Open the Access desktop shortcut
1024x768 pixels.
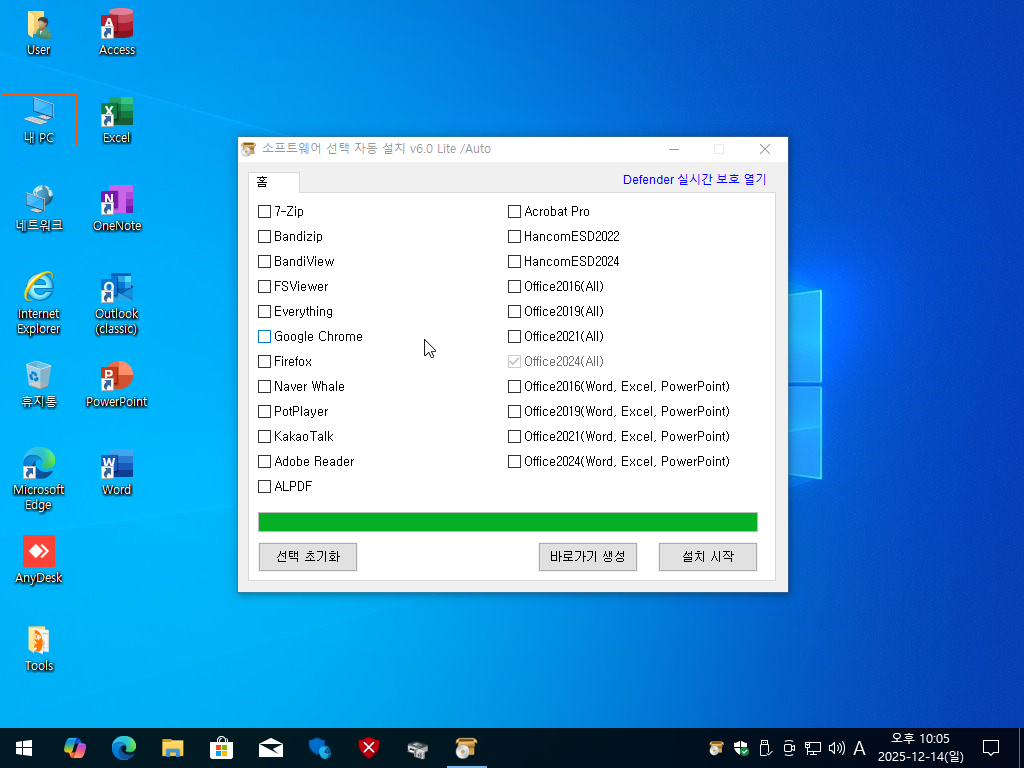click(x=117, y=33)
